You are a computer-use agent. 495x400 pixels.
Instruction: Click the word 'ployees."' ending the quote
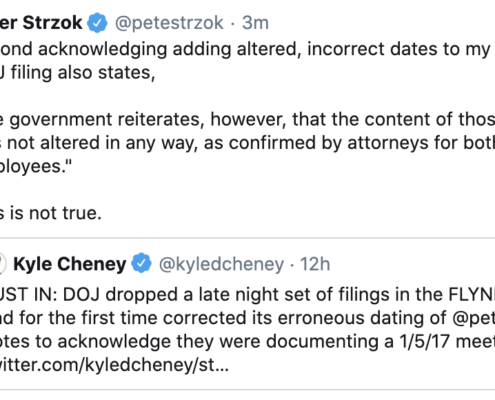pyautogui.click(x=36, y=166)
